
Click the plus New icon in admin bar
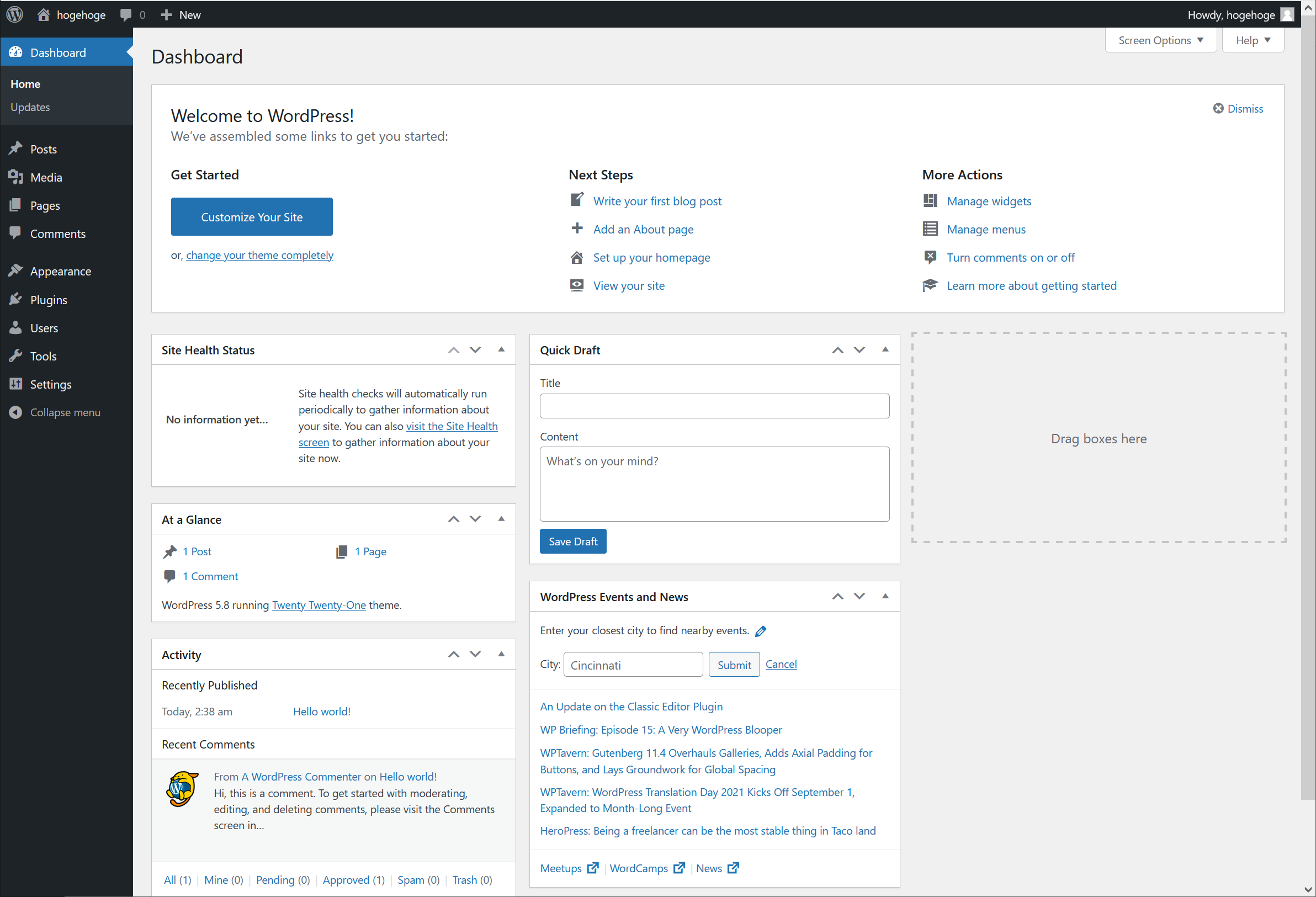(166, 15)
